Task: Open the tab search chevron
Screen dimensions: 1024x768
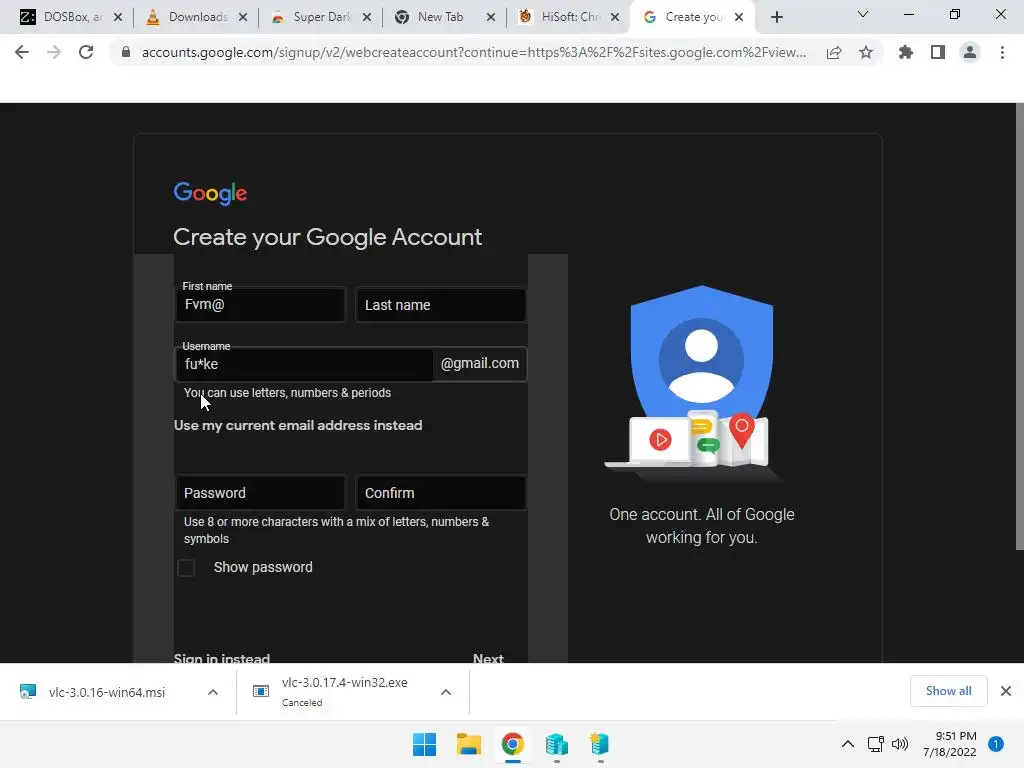Action: (x=863, y=14)
